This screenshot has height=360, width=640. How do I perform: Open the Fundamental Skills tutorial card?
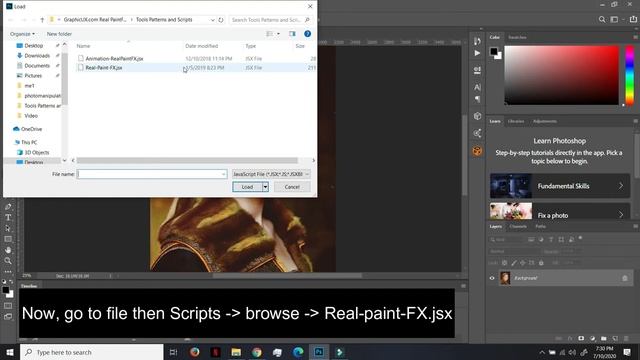560,186
